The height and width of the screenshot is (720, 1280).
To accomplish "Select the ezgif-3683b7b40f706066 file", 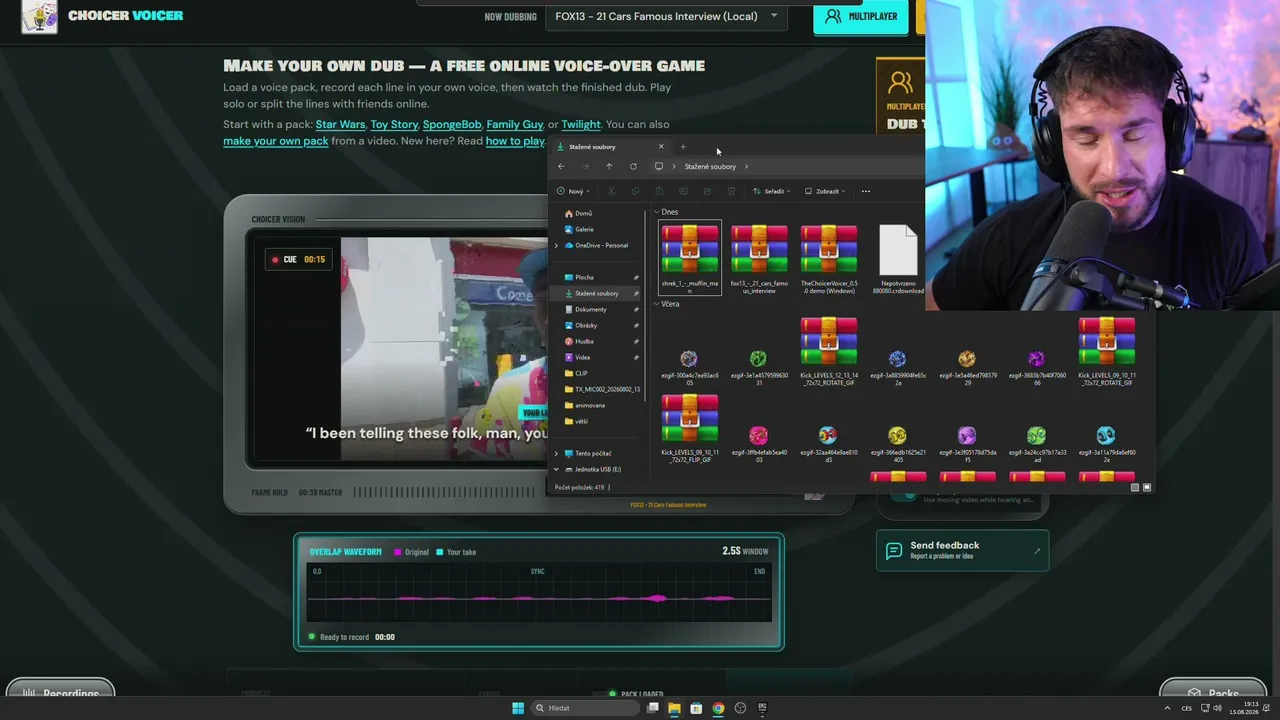I will (x=1037, y=367).
